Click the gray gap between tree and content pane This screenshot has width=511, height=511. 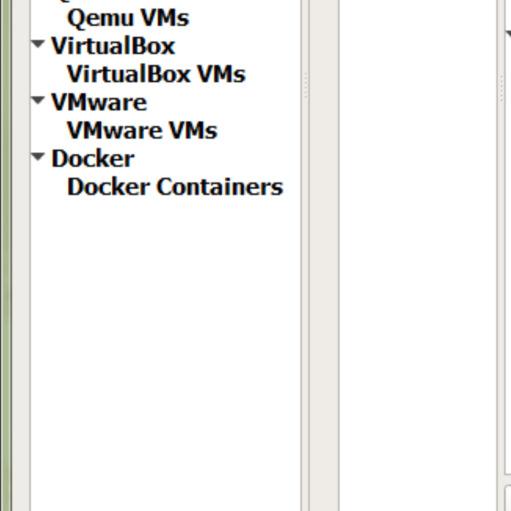[x=324, y=255]
